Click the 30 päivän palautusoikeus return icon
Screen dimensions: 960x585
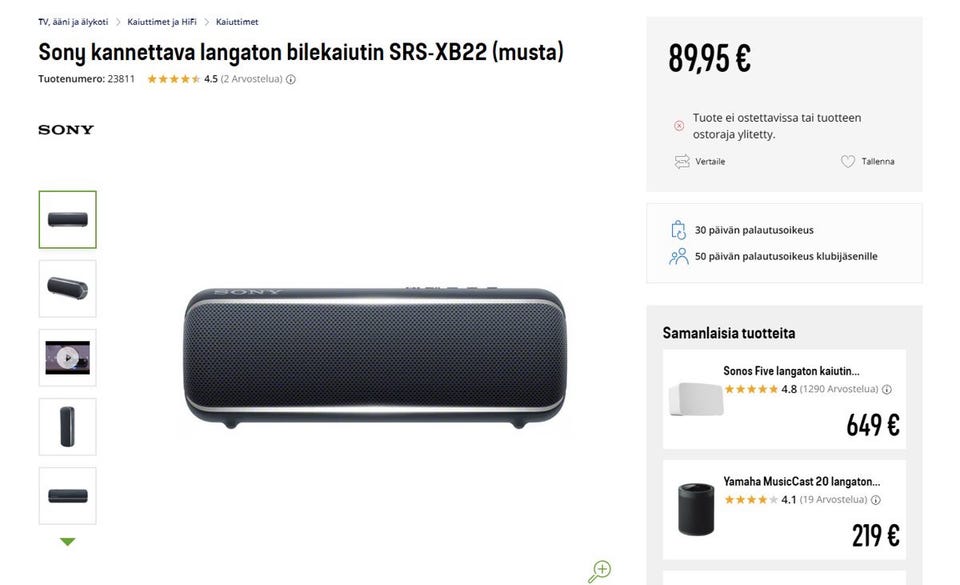point(679,230)
